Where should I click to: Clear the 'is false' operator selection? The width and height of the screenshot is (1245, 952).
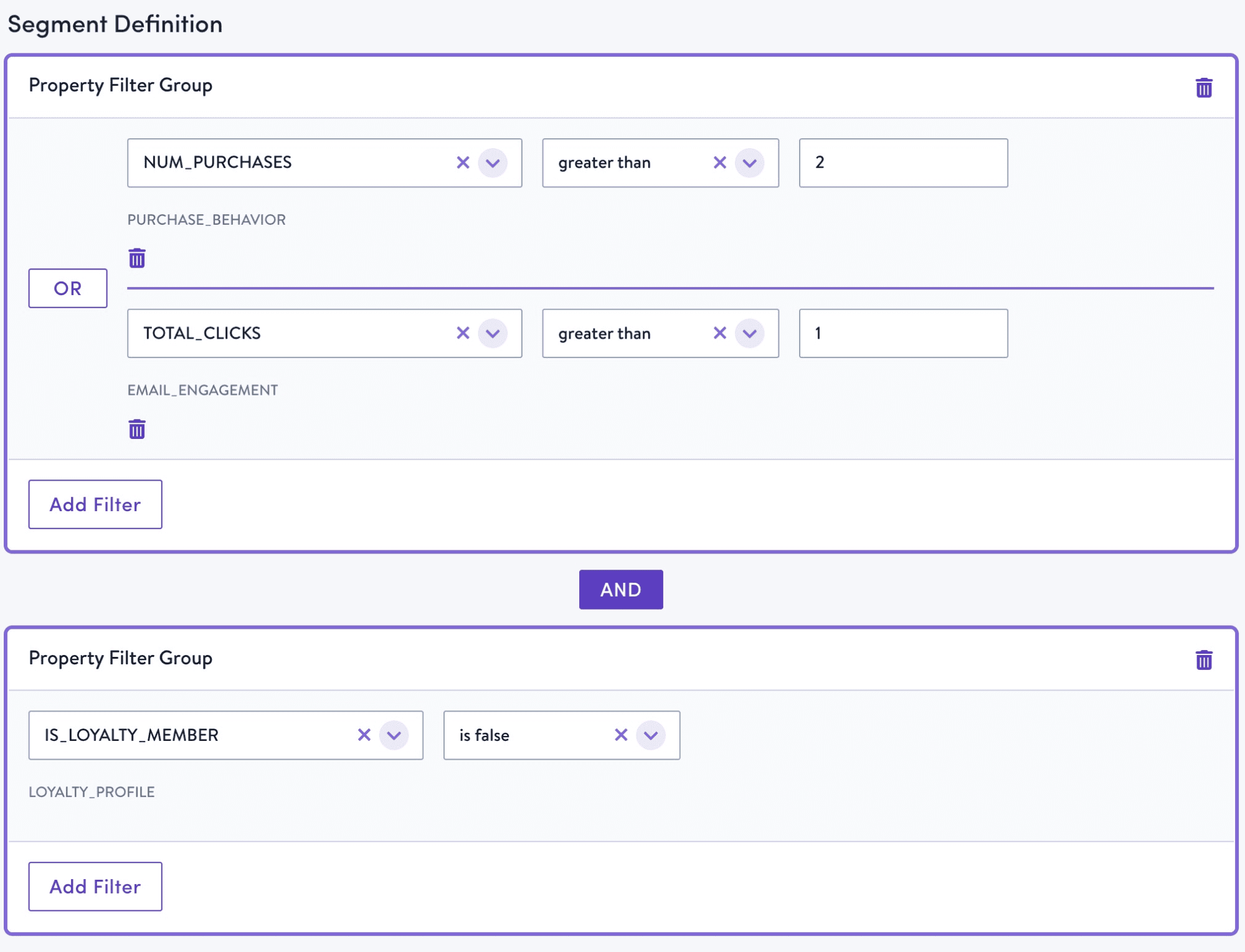(620, 735)
